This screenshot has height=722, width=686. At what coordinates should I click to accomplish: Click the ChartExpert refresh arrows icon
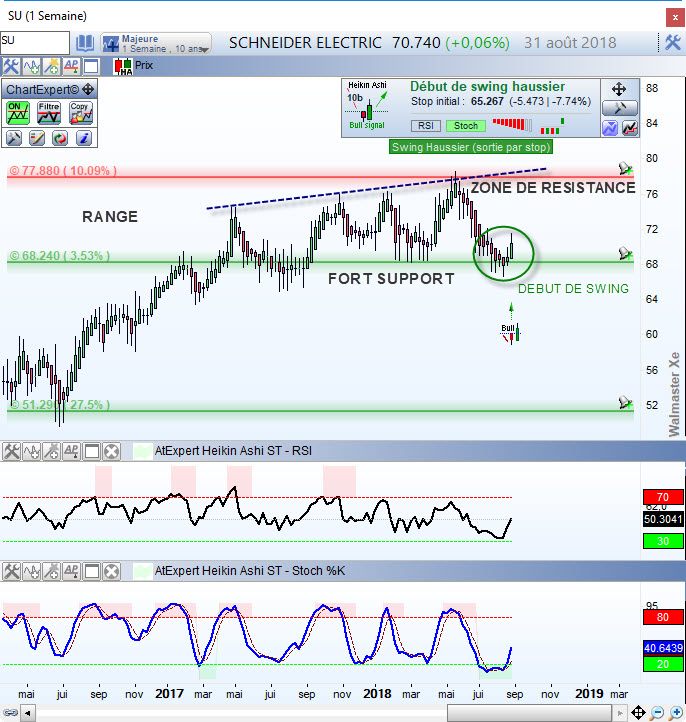pos(60,138)
